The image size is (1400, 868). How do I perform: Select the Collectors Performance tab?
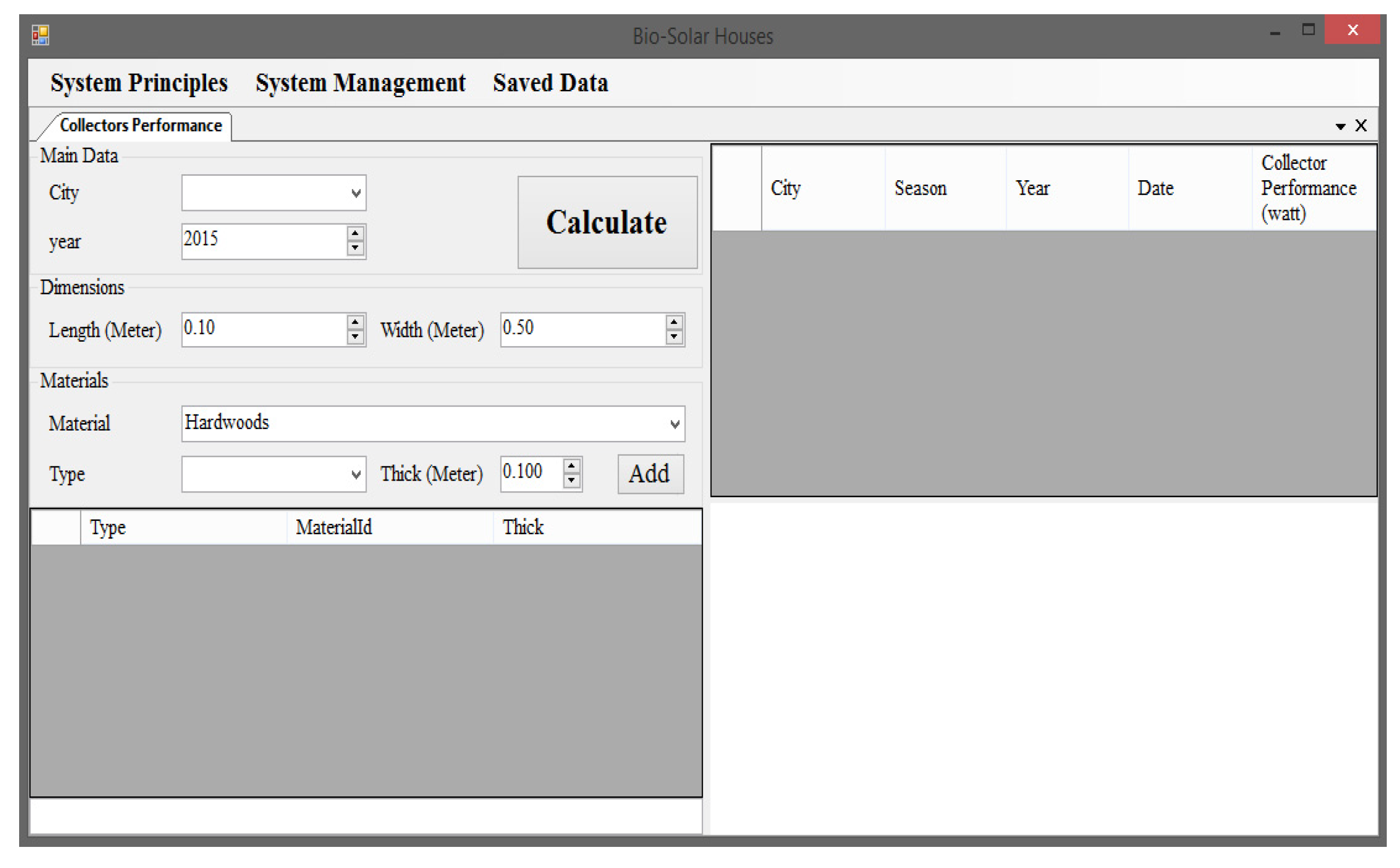point(140,126)
